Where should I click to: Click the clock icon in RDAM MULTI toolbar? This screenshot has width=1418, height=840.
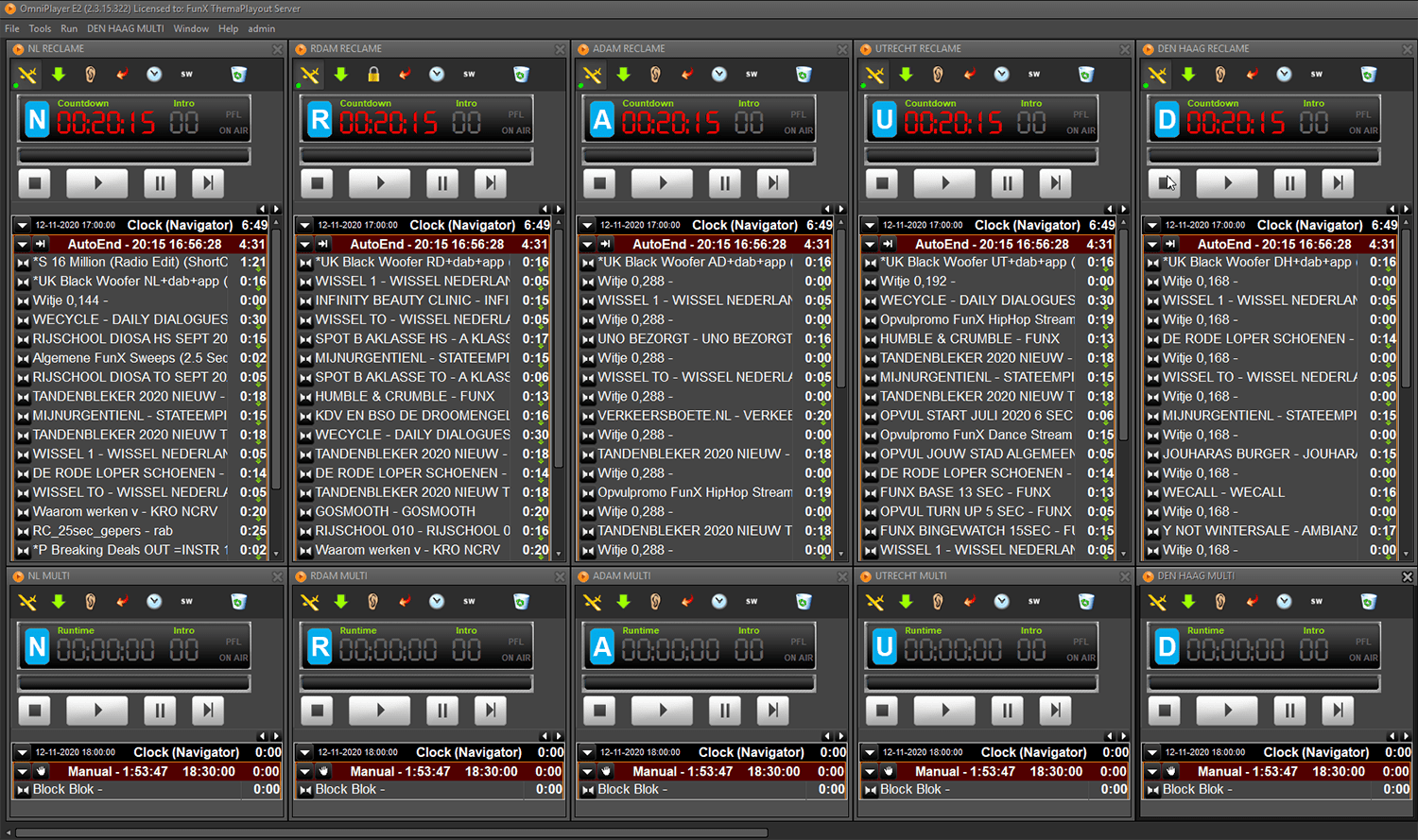437,601
